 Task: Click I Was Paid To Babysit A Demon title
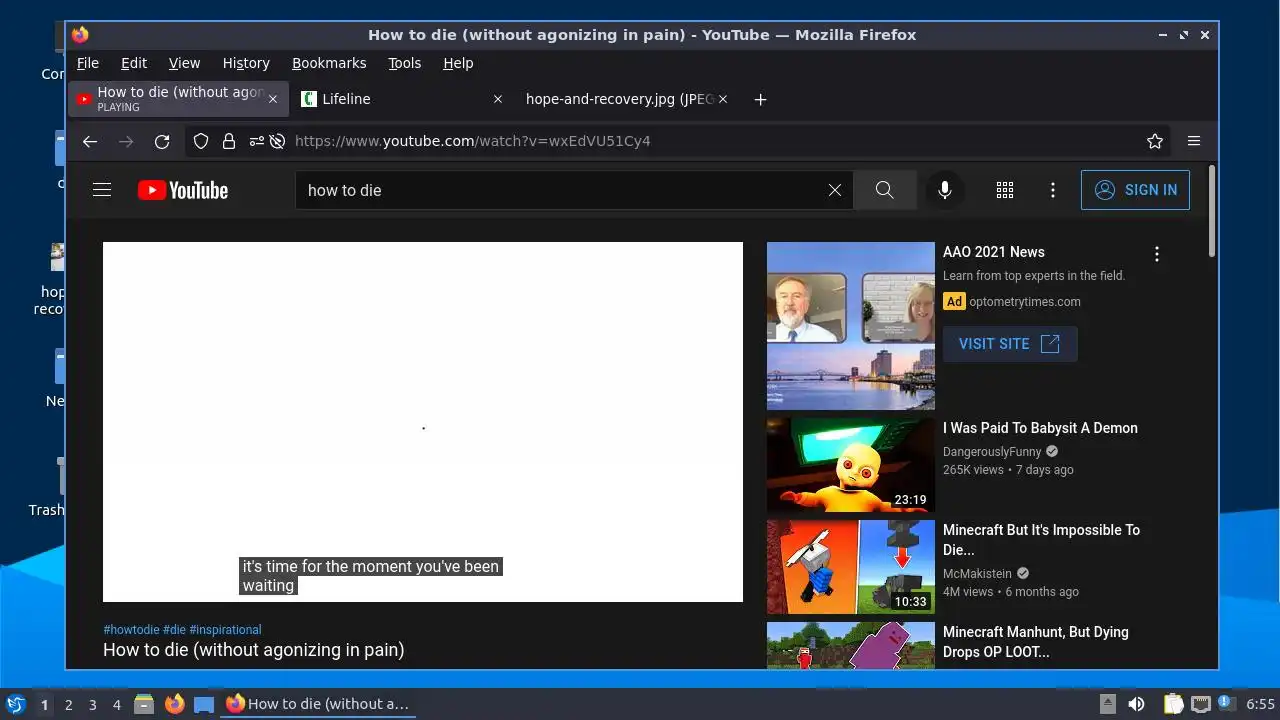pyautogui.click(x=1040, y=428)
